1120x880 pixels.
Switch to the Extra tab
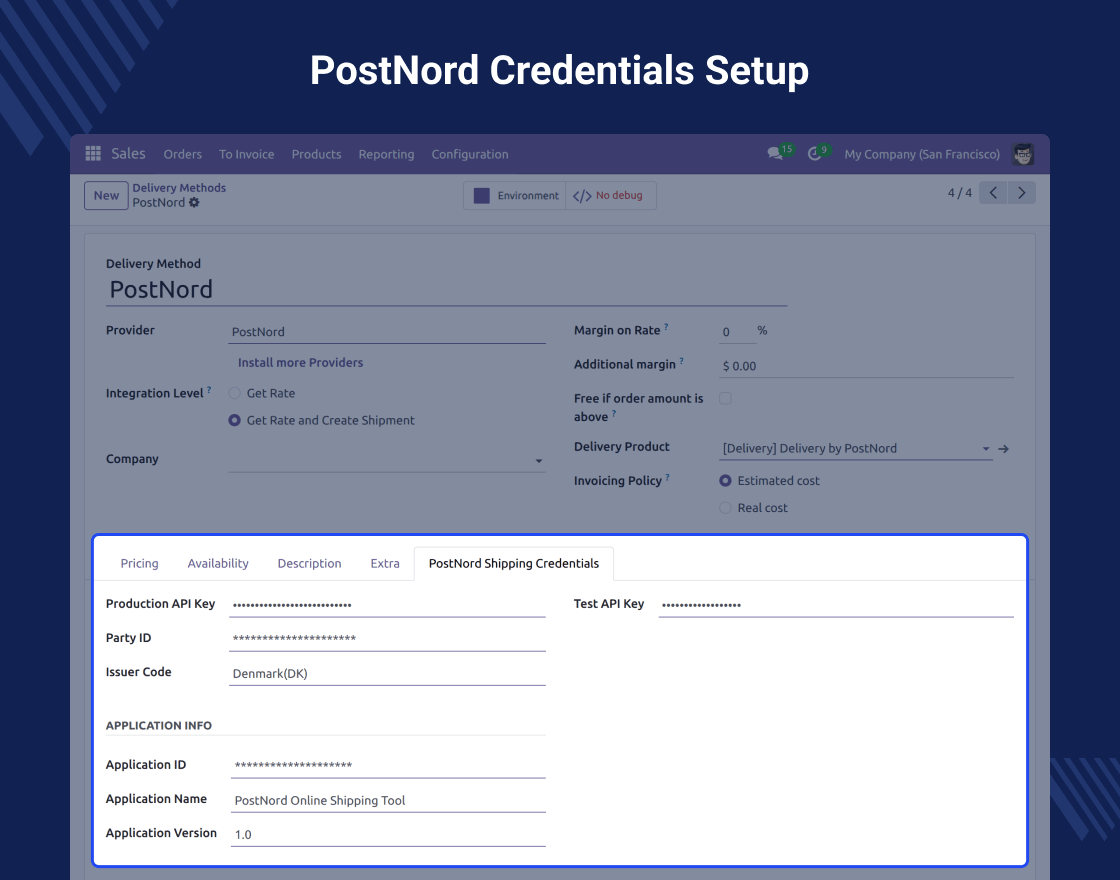click(385, 564)
